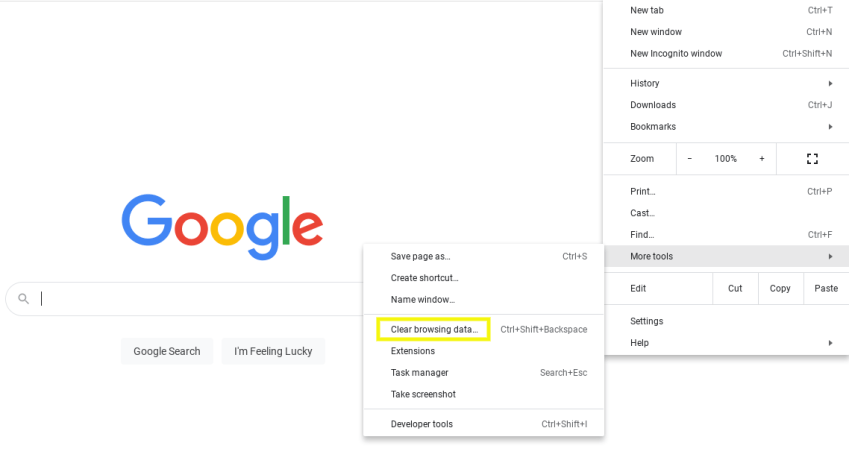Increase zoom with the plus button
The image size is (849, 469).
pos(761,159)
